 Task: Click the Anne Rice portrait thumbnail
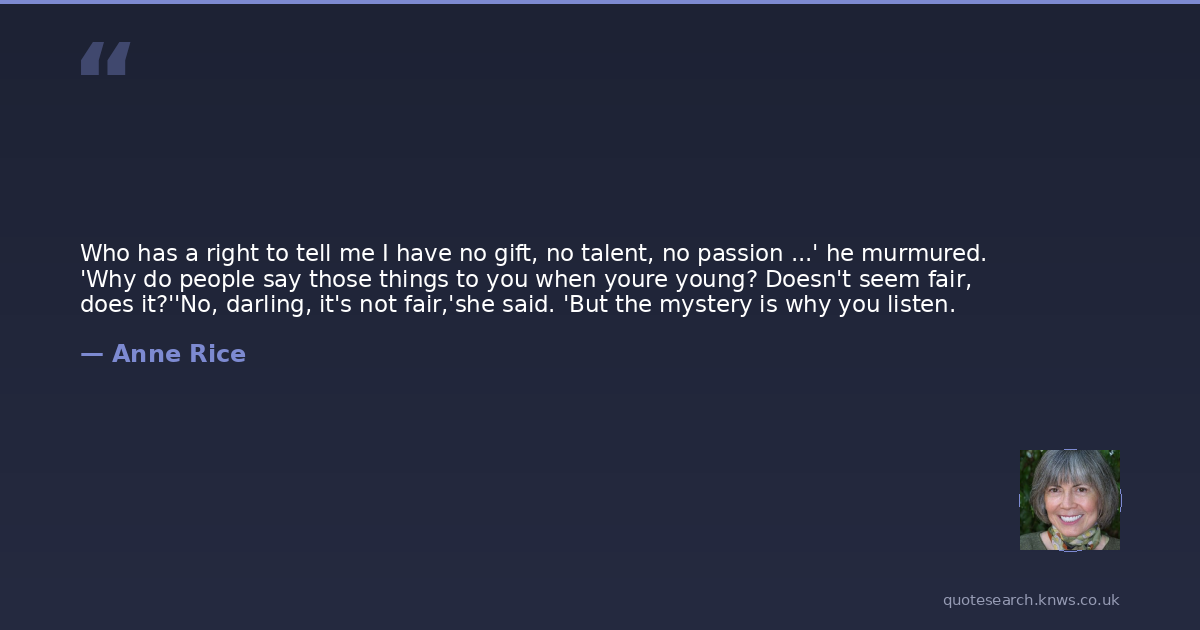point(1069,500)
